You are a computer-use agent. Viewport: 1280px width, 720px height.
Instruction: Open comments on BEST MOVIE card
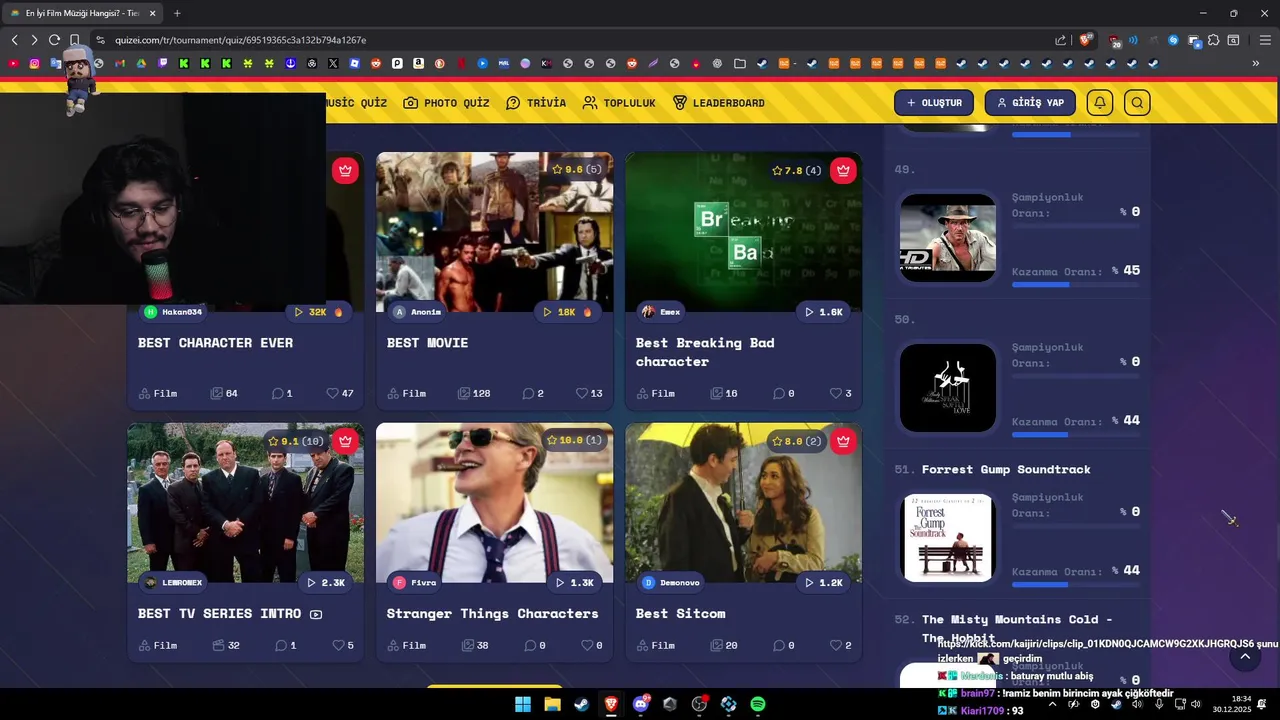coord(528,393)
